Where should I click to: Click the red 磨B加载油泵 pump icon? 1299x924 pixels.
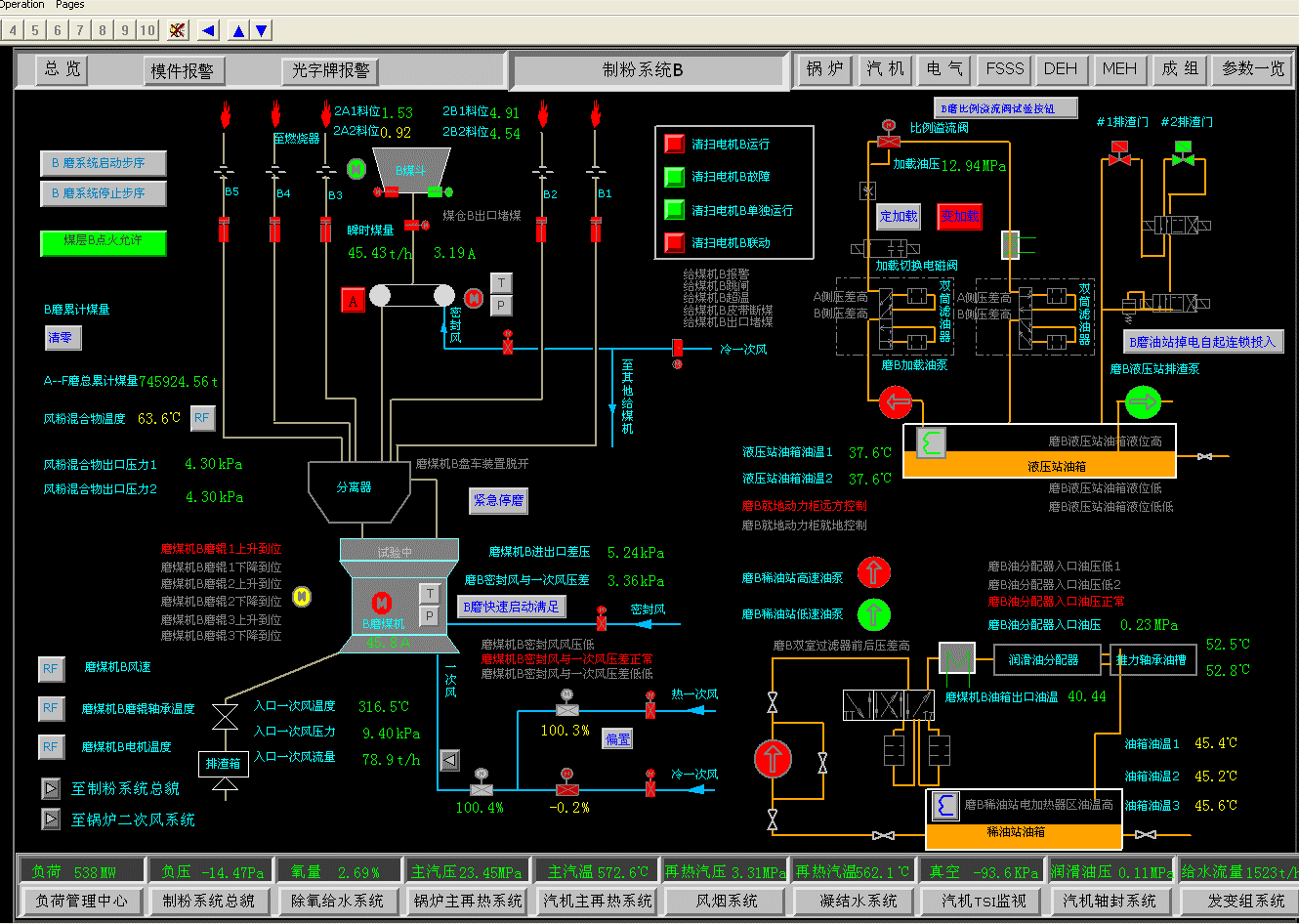896,401
